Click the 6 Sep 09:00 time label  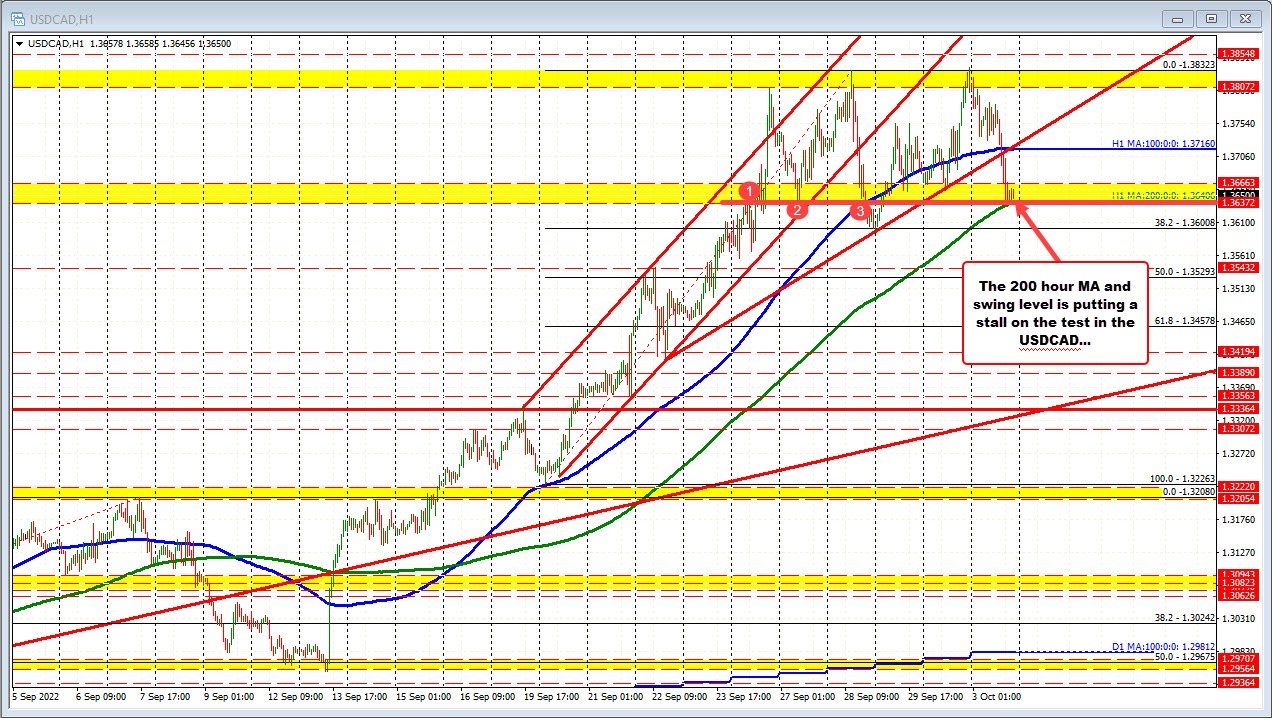(102, 697)
